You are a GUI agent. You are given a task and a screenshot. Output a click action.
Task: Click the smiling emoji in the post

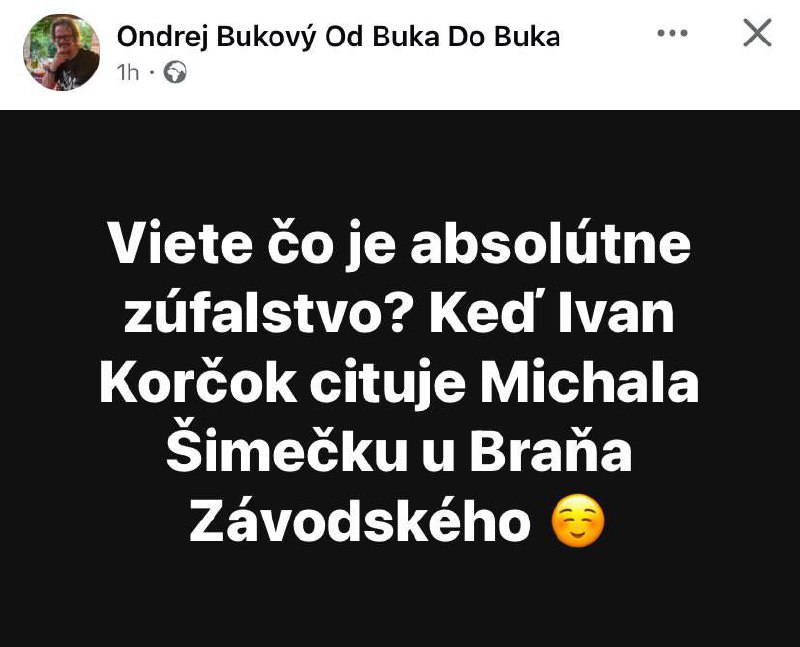(x=578, y=521)
